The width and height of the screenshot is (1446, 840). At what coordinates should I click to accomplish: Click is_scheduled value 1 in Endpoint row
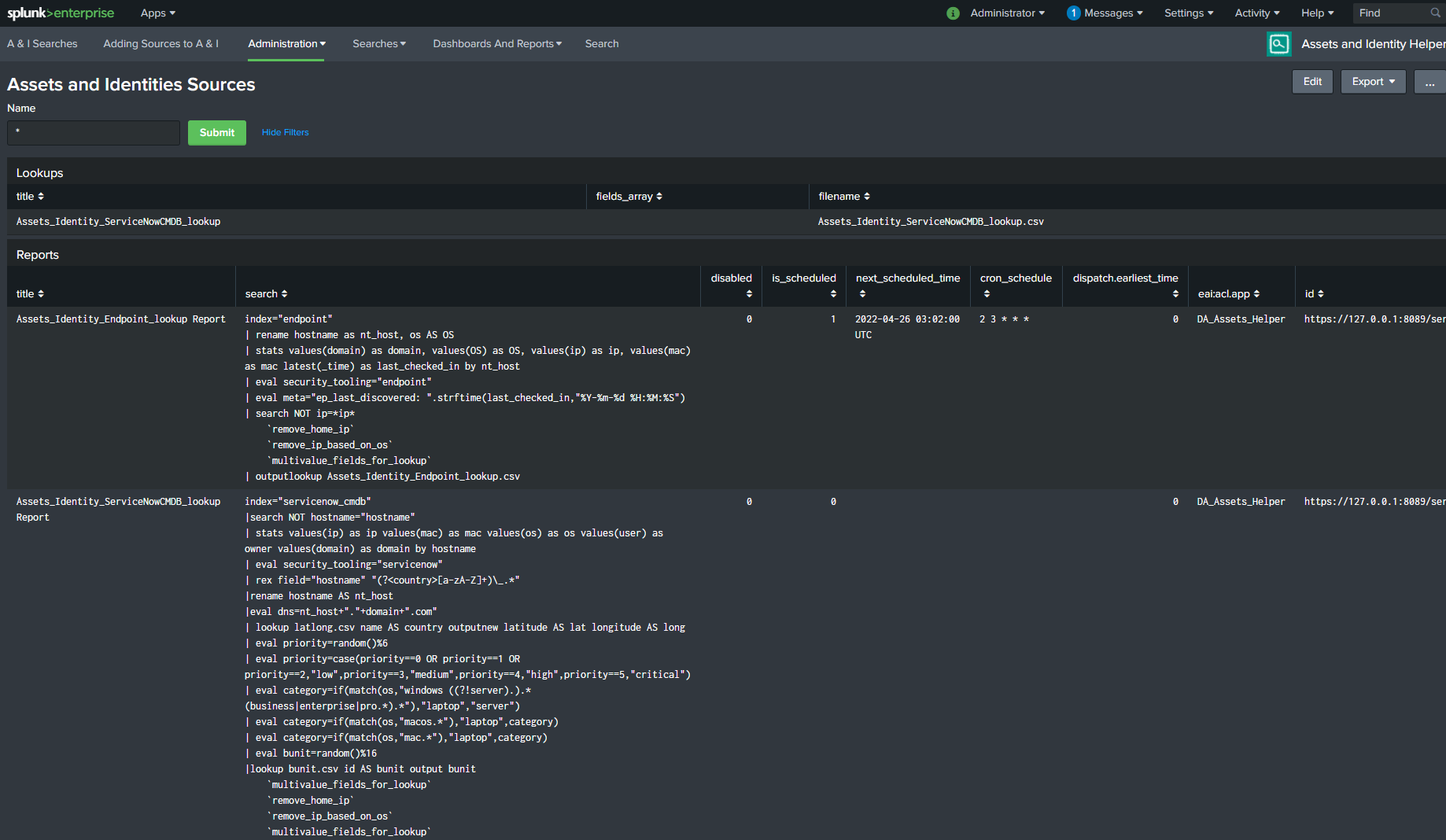click(833, 319)
